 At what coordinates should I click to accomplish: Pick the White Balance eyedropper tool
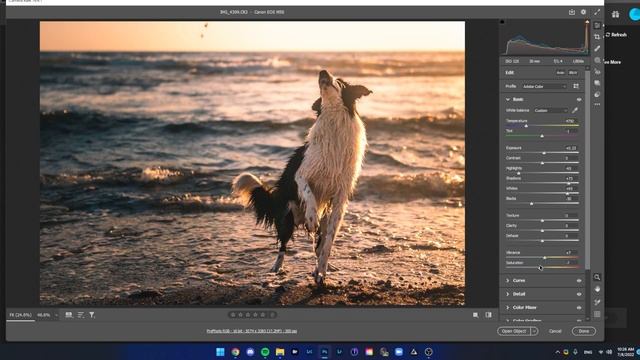coord(575,110)
